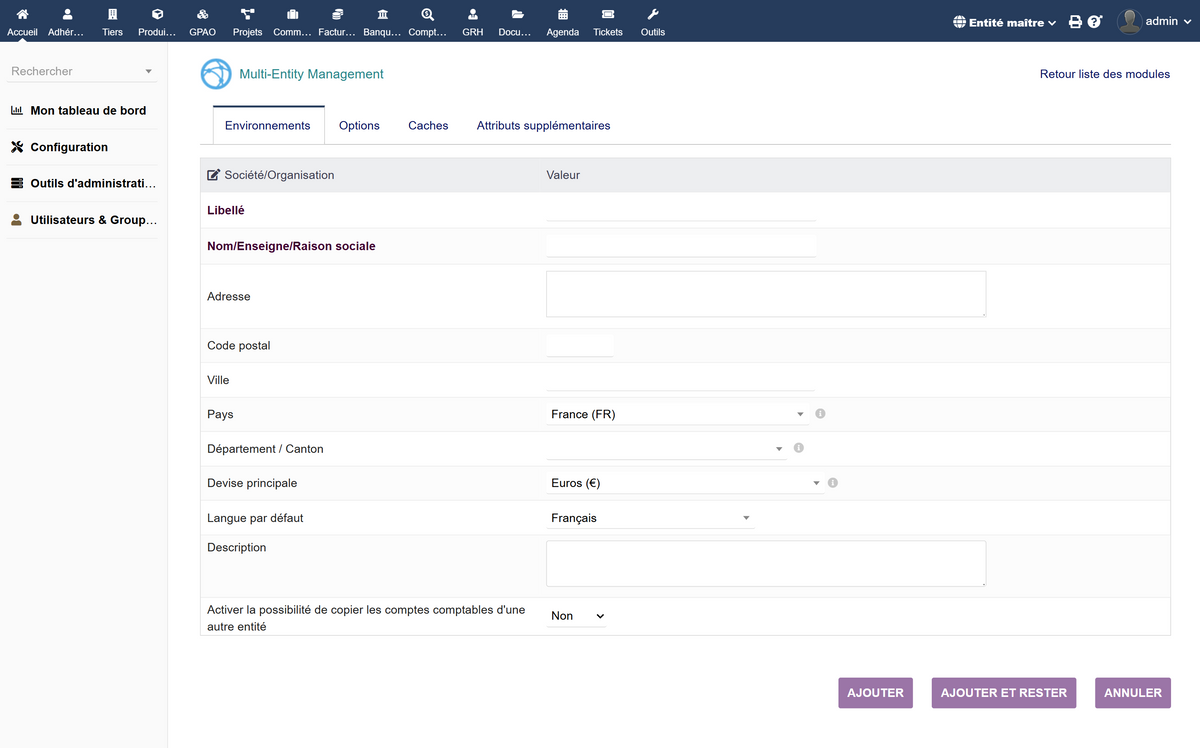Open the Accueil home icon
Viewport: 1200px width, 748px height.
[21, 20]
